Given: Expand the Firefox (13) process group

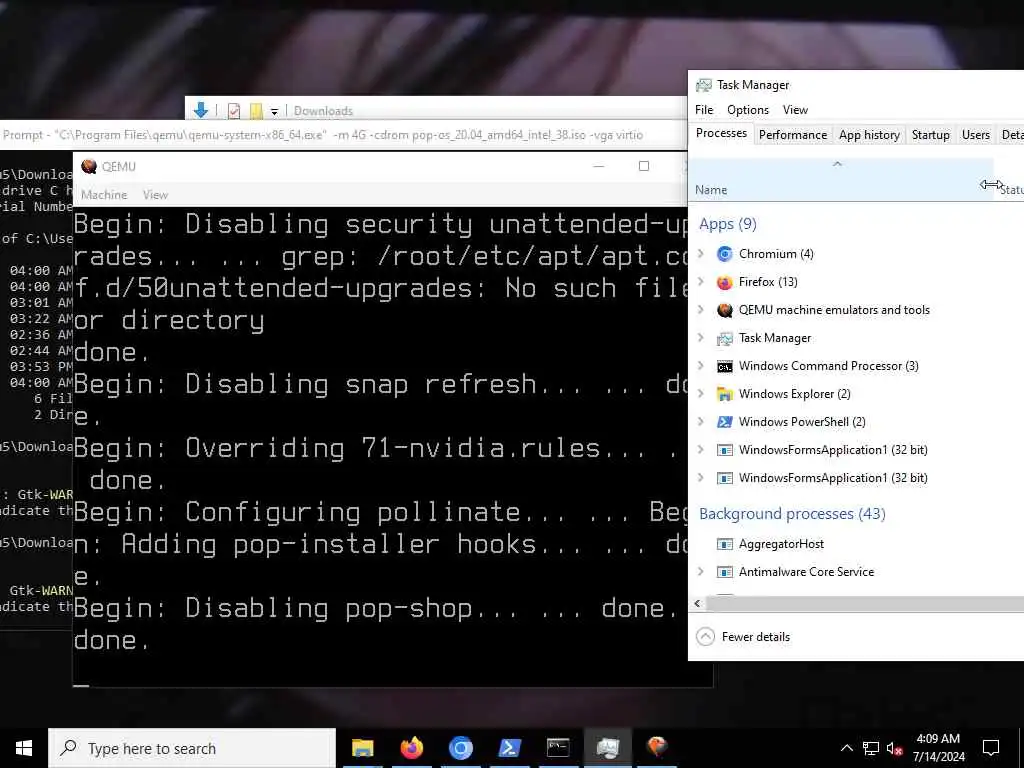Looking at the screenshot, I should click(x=701, y=281).
